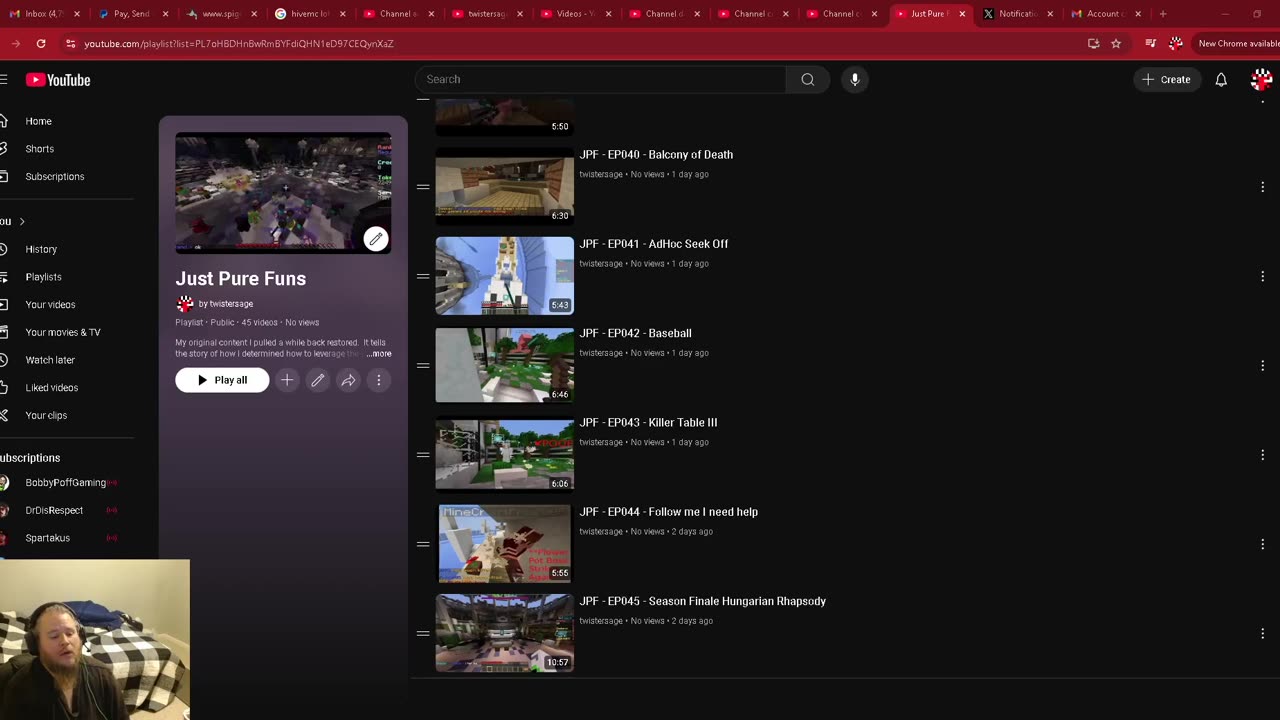1280x720 pixels.
Task: Open Liked videos list
Action: tap(51, 388)
